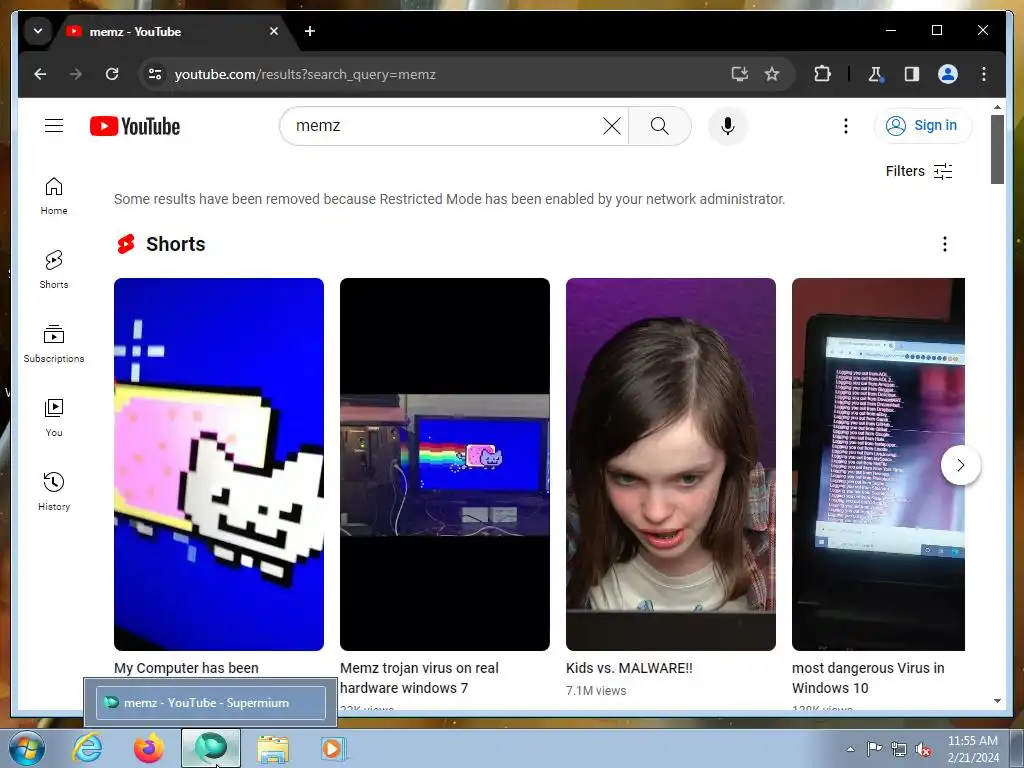Go to Home in sidebar
1024x768 pixels.
point(54,196)
